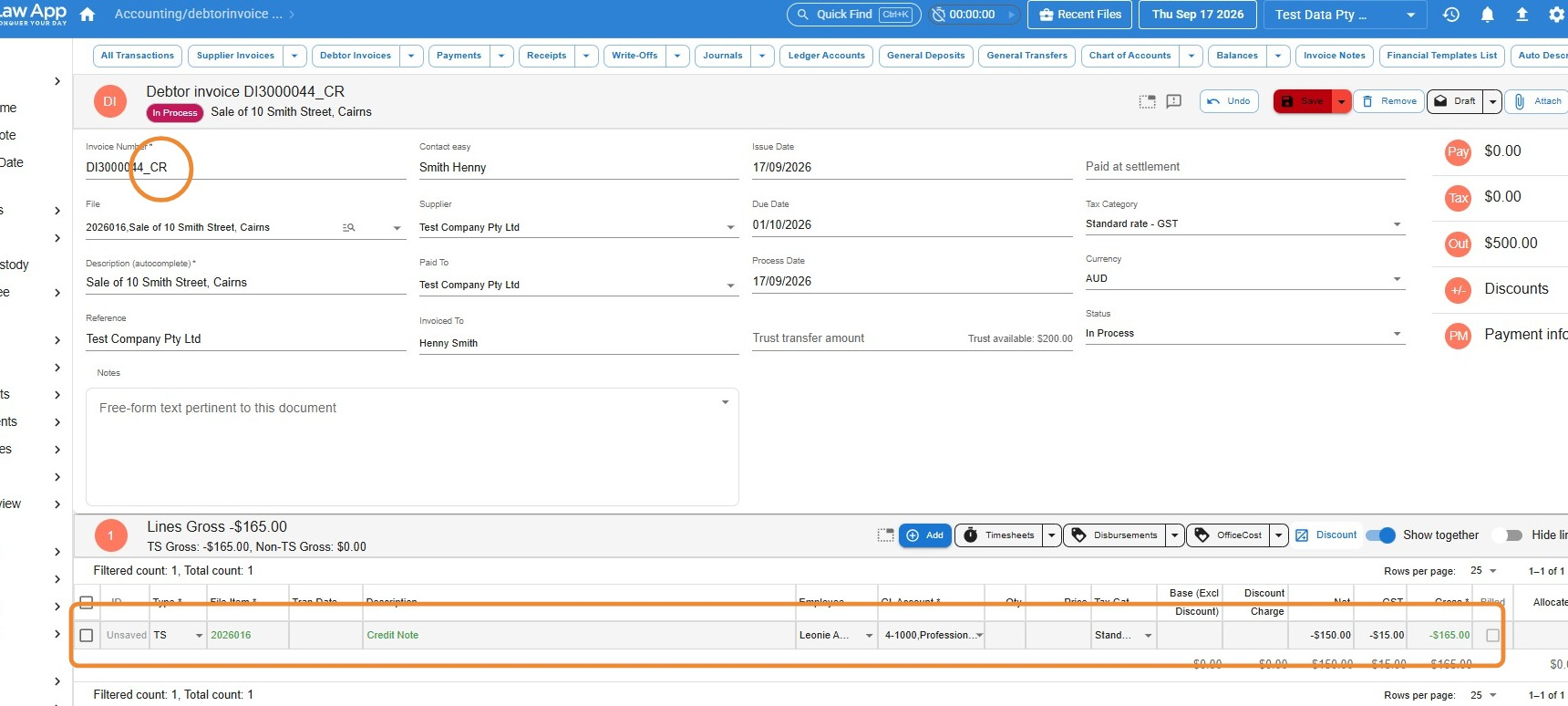Click the comment alert icon beside Undo
Image resolution: width=1568 pixels, height=706 pixels.
point(1174,101)
